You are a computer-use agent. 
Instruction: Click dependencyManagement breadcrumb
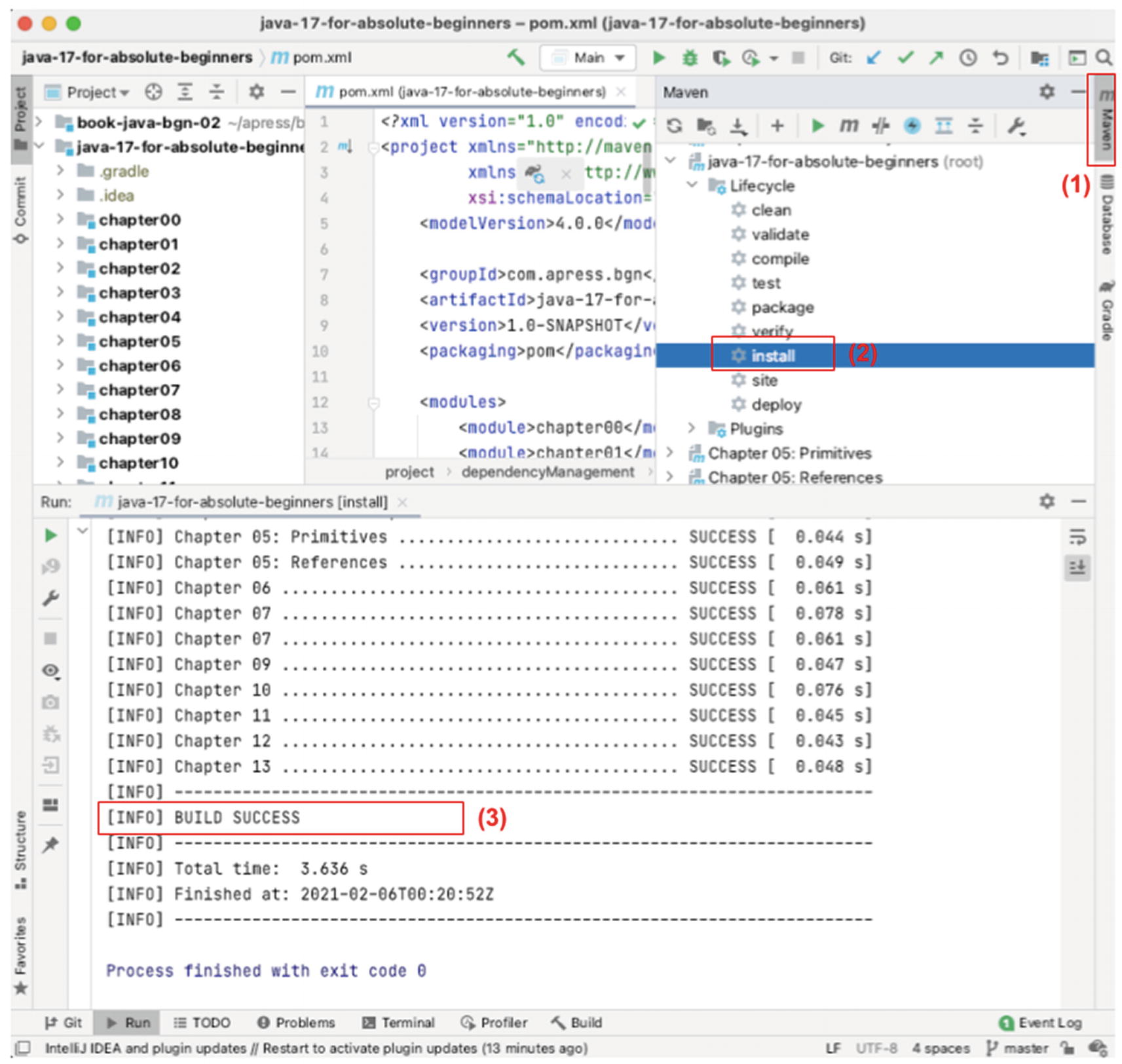tap(548, 472)
